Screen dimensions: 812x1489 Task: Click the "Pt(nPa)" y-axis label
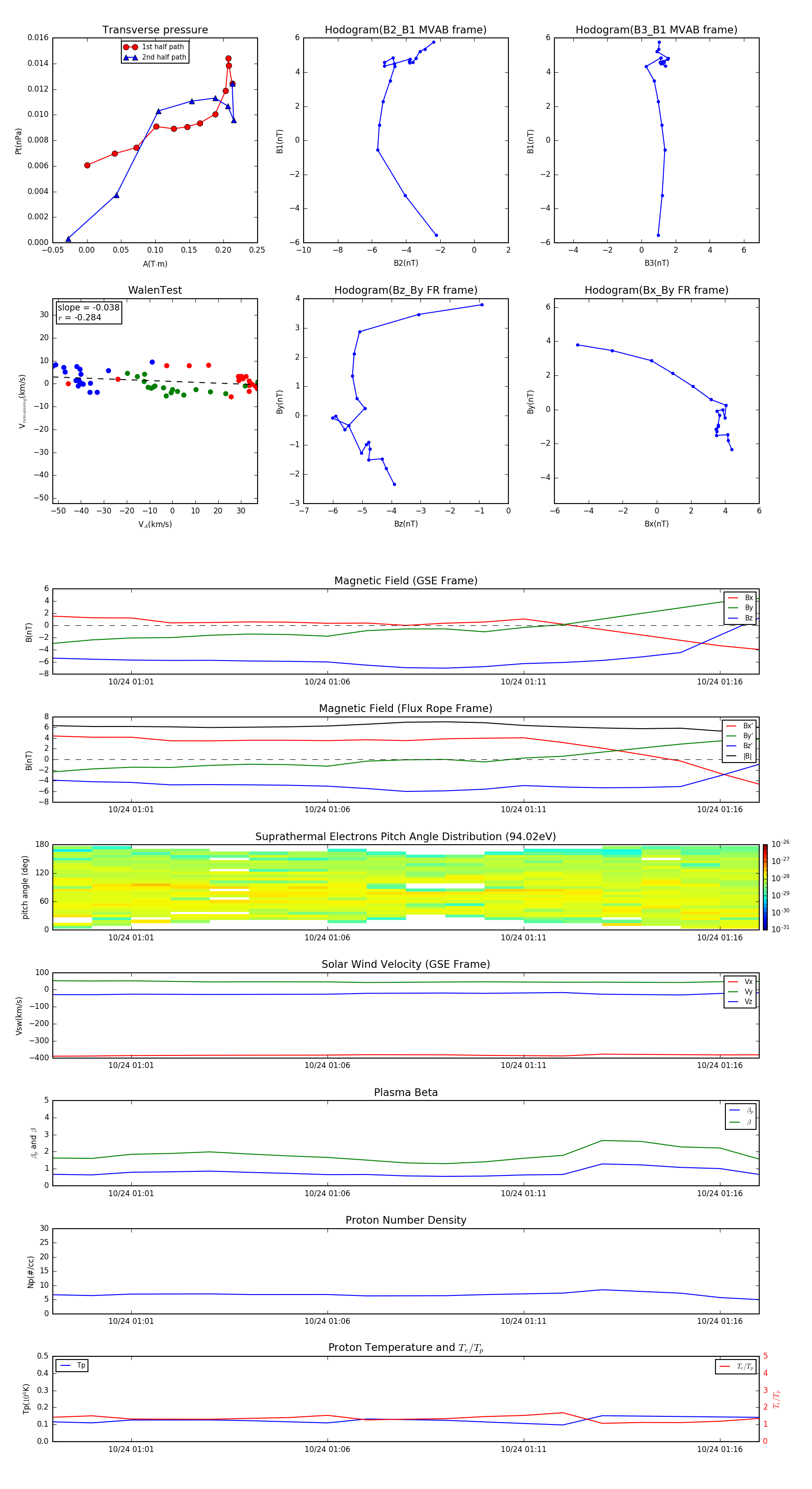[18, 141]
